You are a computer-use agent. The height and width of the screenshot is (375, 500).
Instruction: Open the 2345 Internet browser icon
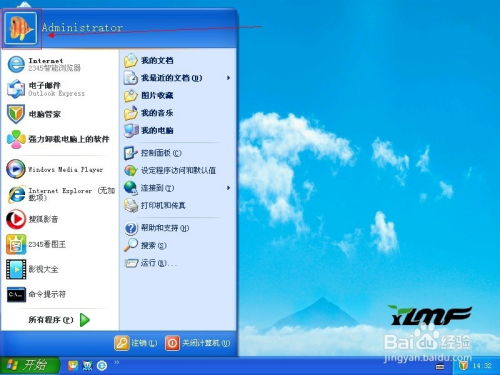16,64
